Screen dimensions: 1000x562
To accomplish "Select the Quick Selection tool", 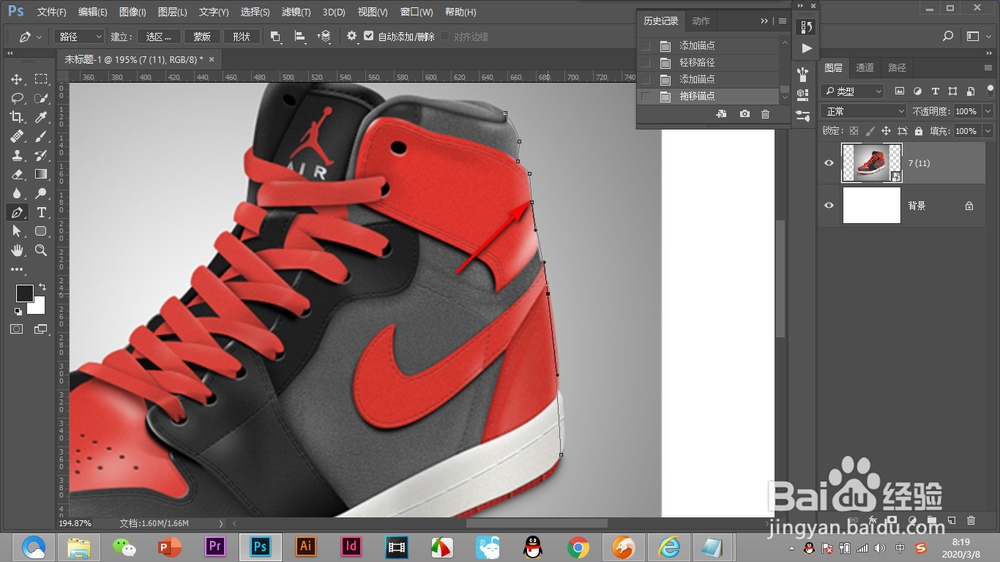I will [x=41, y=98].
